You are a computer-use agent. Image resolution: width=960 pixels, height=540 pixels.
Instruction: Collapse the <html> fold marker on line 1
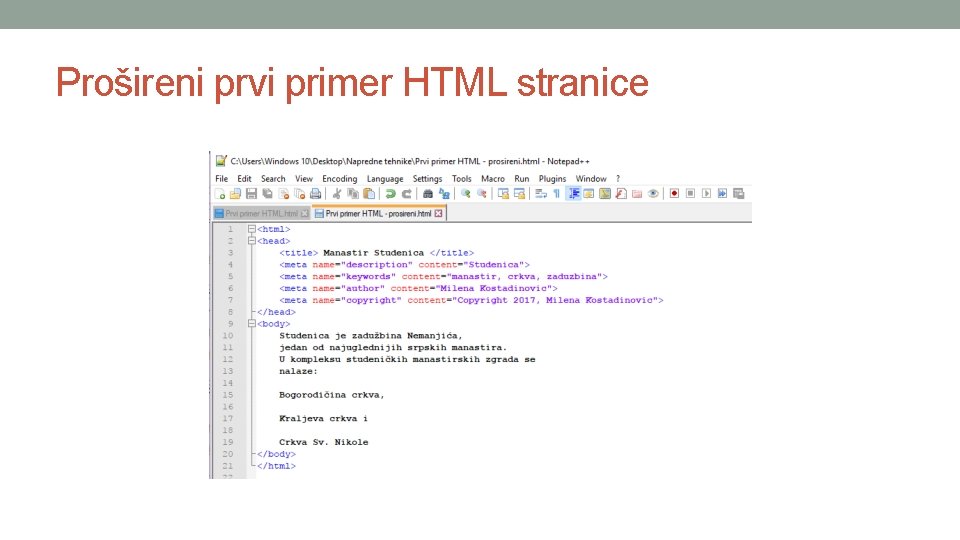coord(252,229)
